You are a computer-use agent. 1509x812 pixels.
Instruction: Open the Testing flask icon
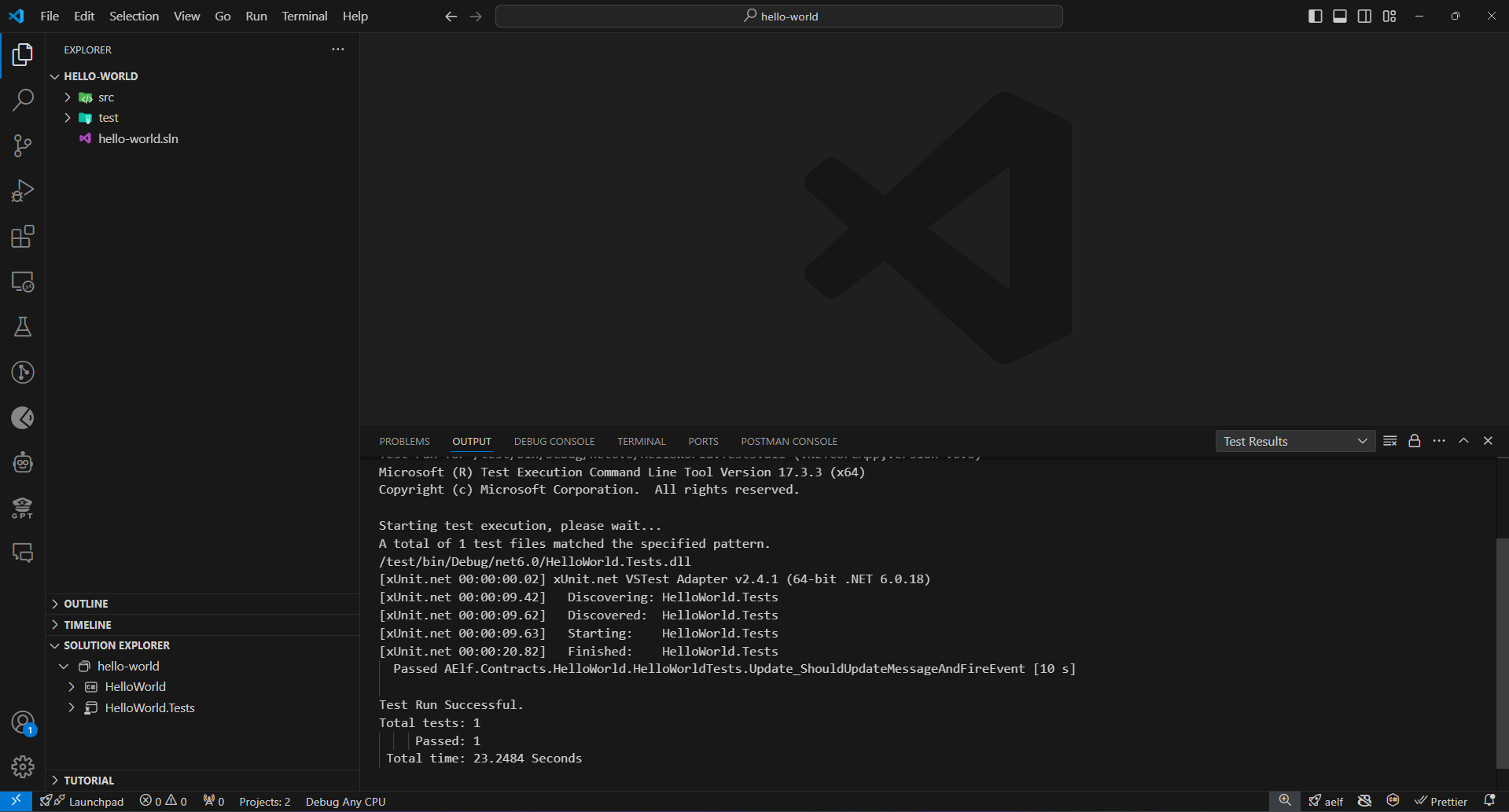pos(23,327)
